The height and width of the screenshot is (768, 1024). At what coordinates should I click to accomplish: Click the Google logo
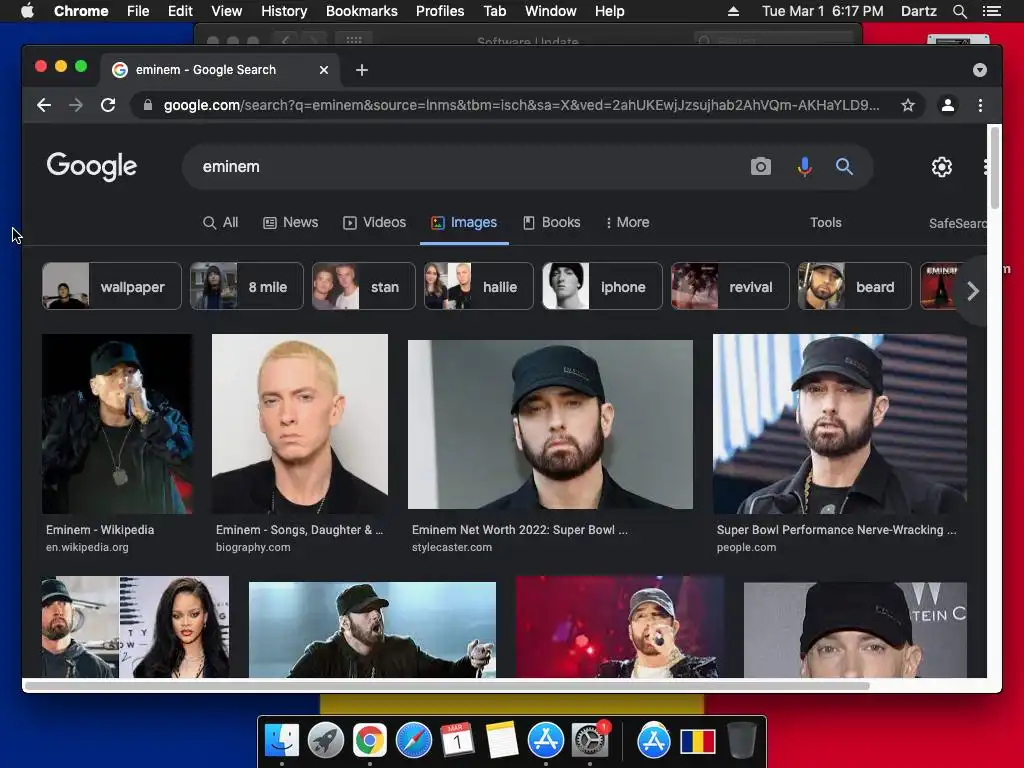point(91,167)
